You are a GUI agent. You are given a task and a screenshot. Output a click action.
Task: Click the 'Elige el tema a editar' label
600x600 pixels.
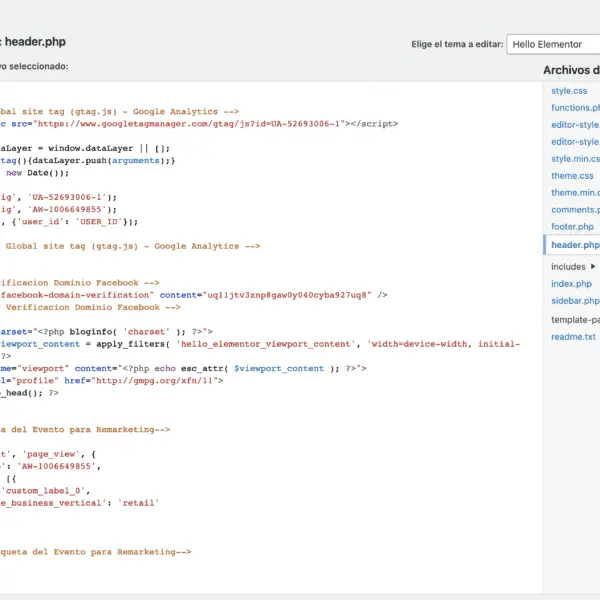pyautogui.click(x=455, y=45)
